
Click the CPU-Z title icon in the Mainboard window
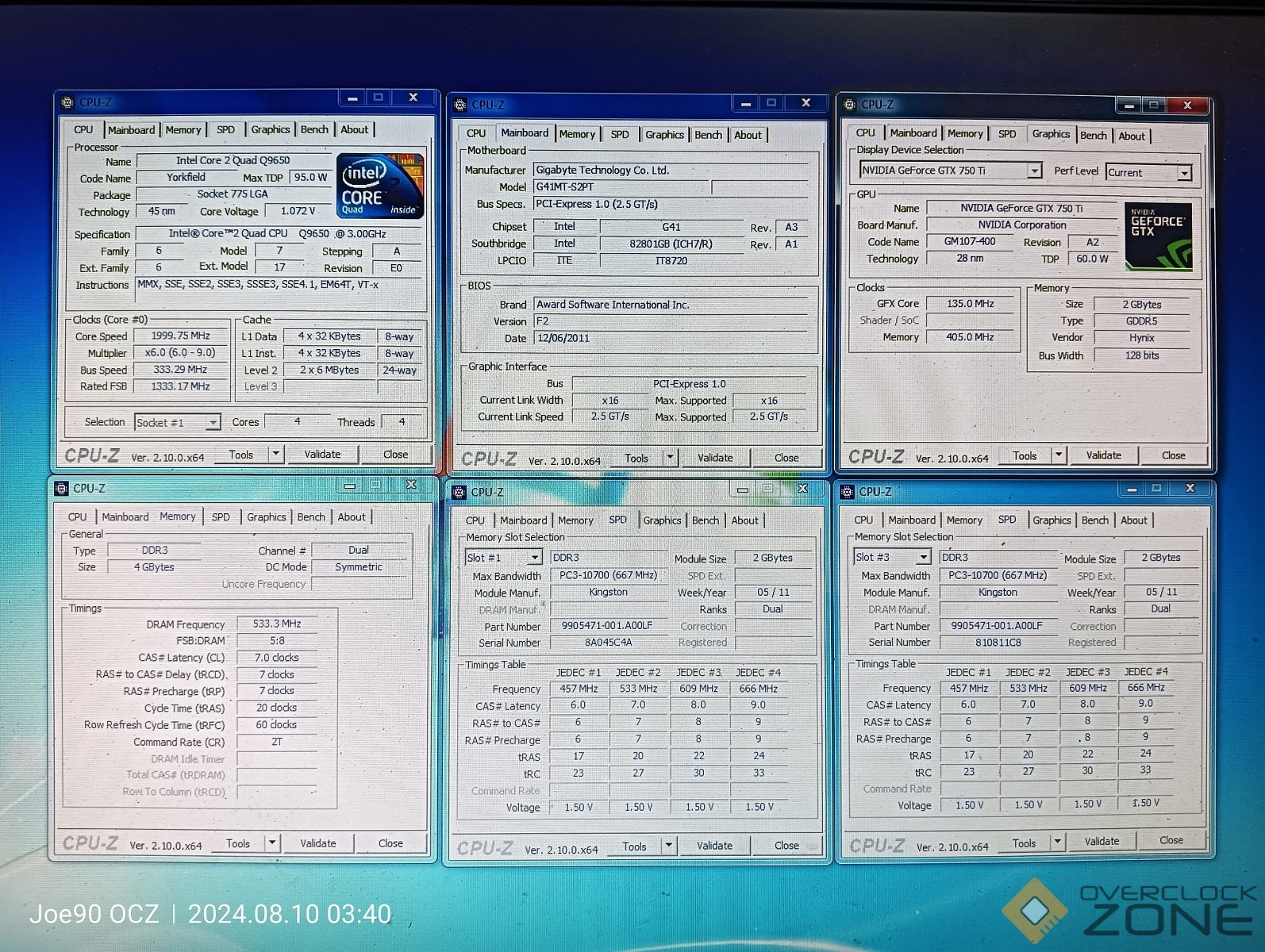(x=460, y=105)
